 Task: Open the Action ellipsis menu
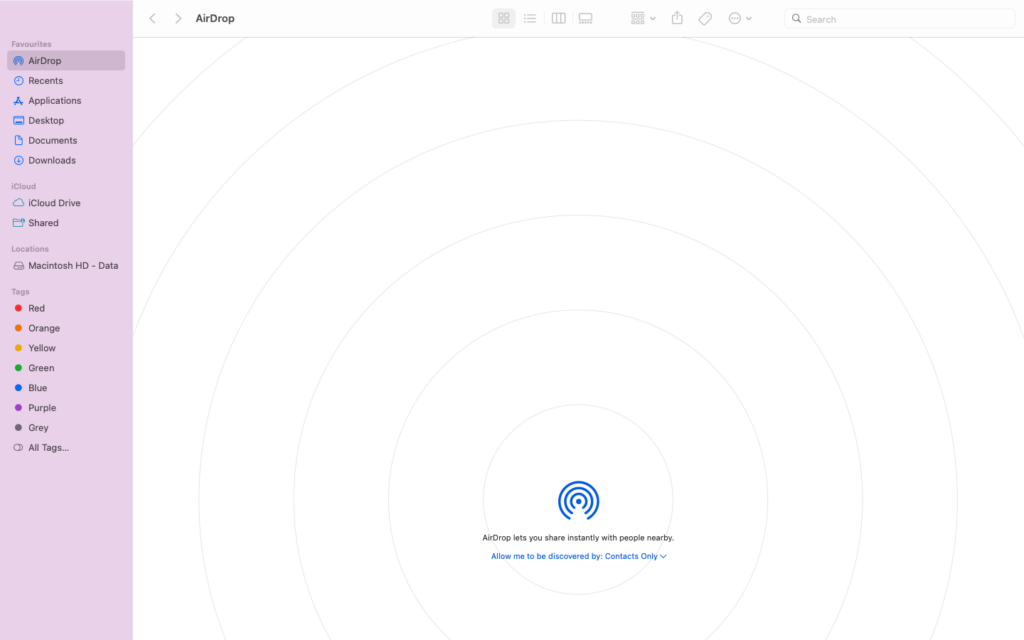pos(740,18)
